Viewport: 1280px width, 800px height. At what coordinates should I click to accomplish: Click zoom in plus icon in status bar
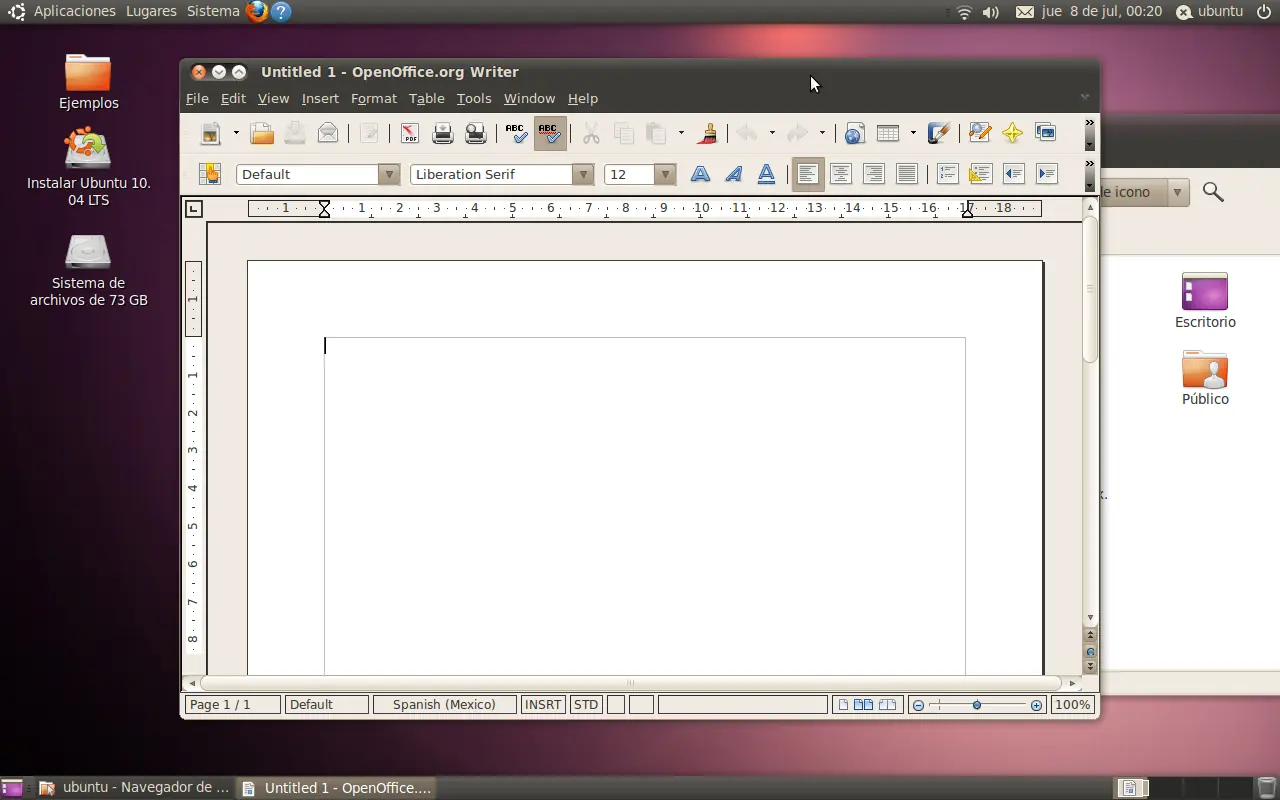(x=1036, y=705)
